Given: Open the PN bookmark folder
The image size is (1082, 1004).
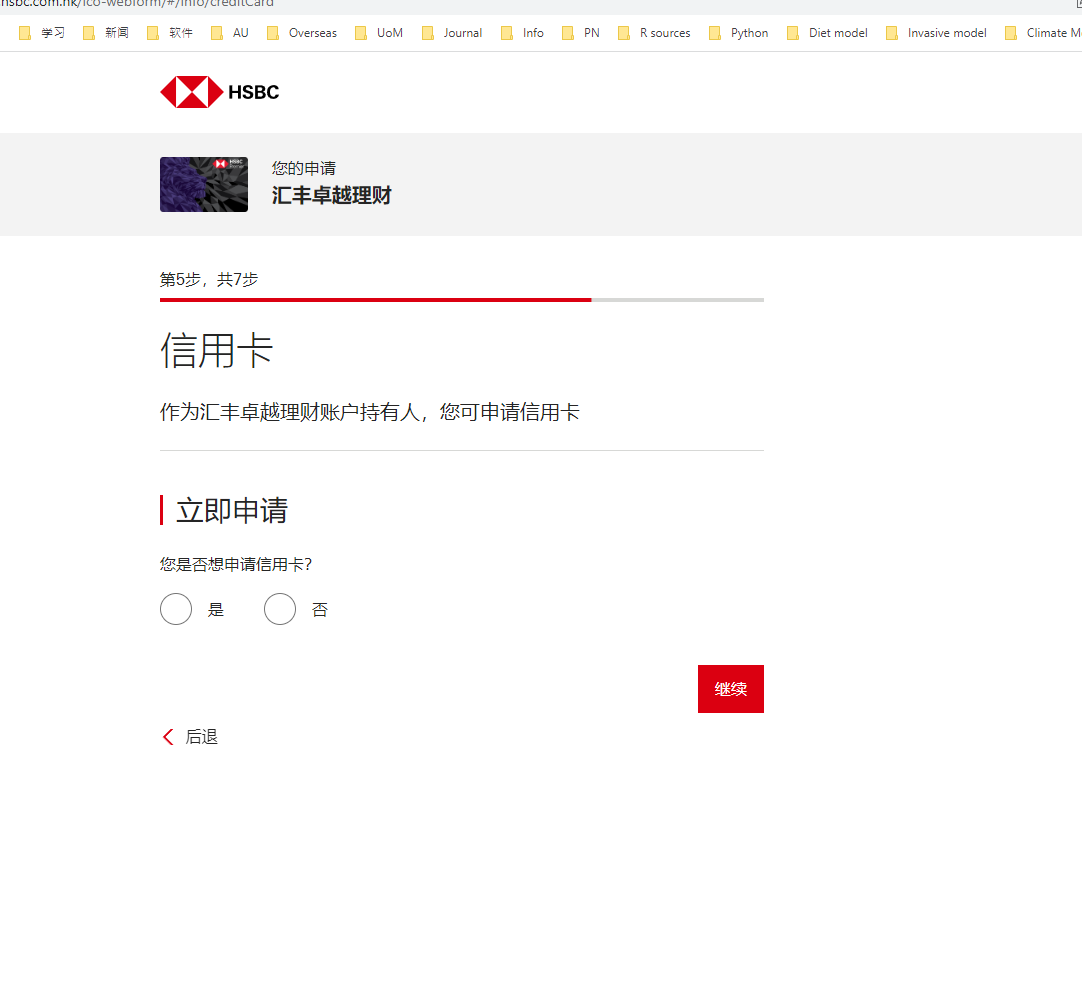Looking at the screenshot, I should 581,33.
